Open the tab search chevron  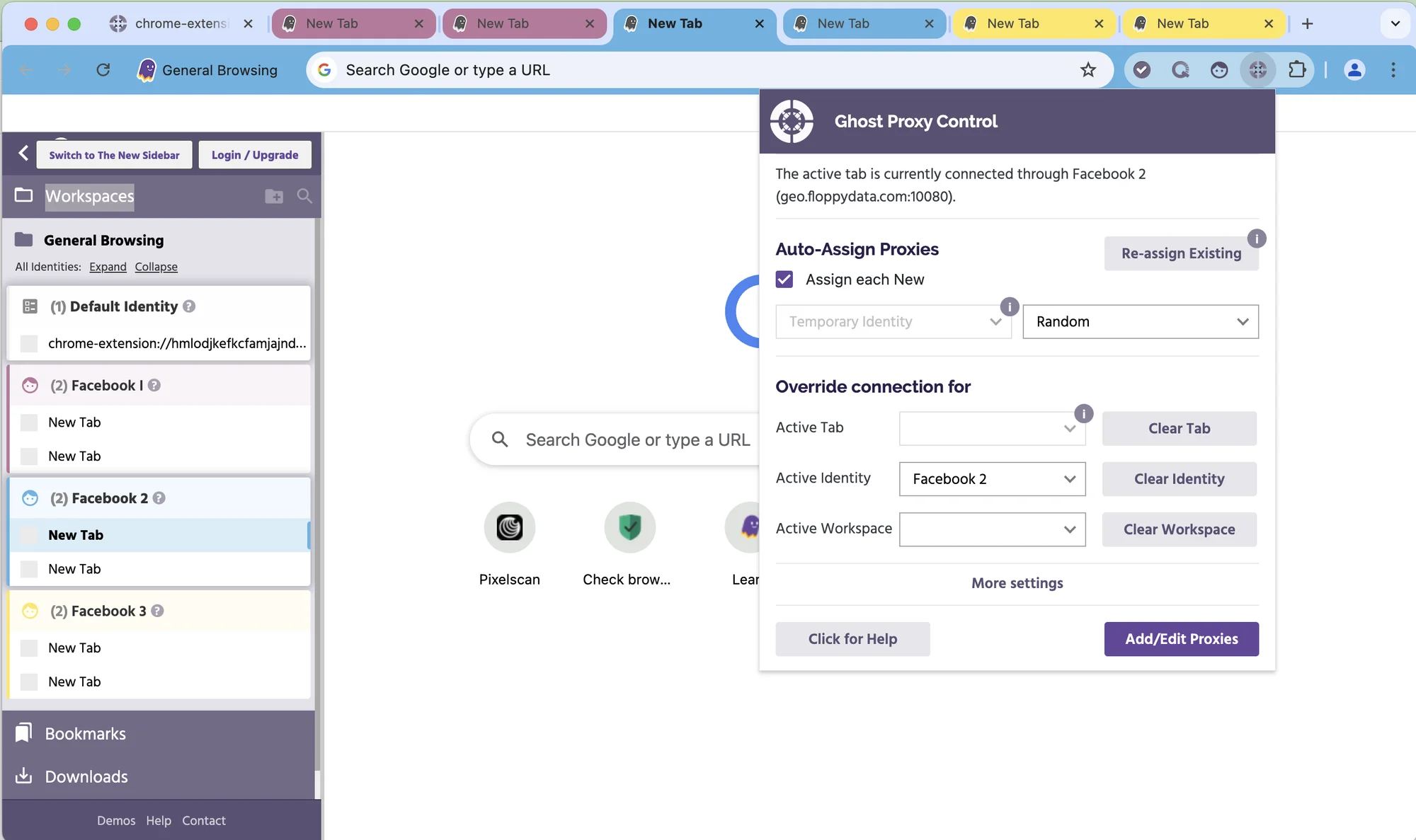(1395, 23)
